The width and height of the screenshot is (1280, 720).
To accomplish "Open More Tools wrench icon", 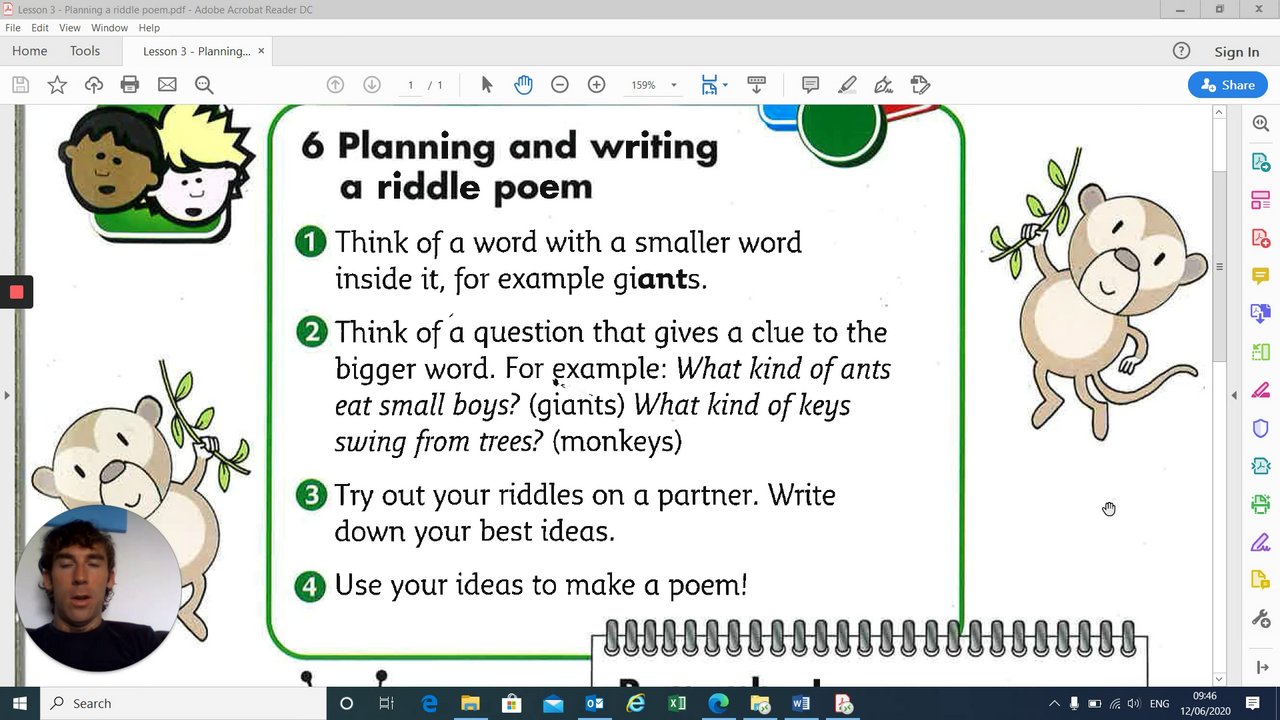I will (1260, 619).
